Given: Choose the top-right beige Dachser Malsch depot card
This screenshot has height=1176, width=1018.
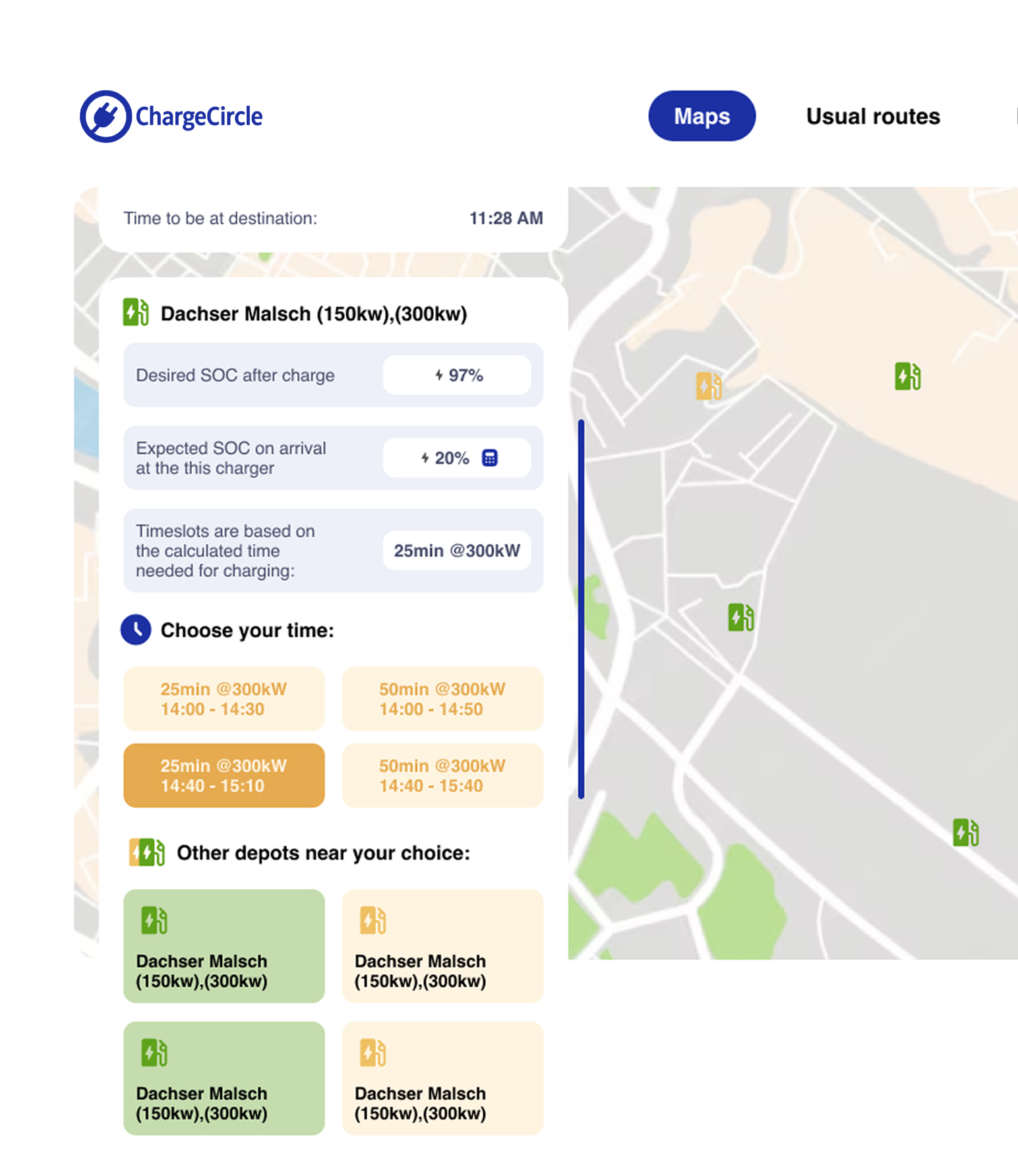Looking at the screenshot, I should [442, 946].
